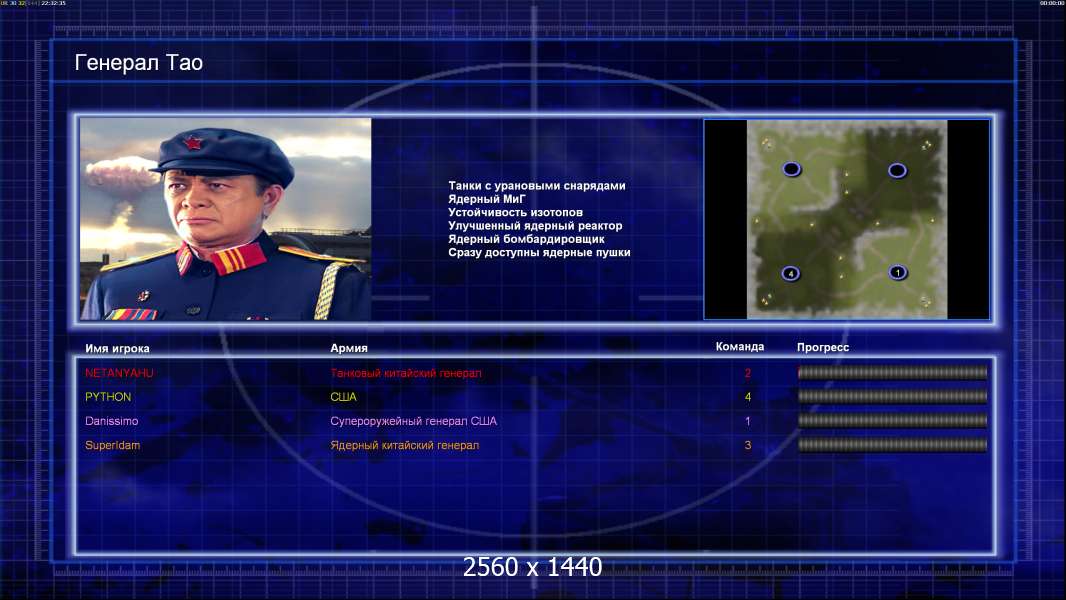Image resolution: width=1066 pixels, height=600 pixels.
Task: Click the 'Армия' column header
Action: pyautogui.click(x=349, y=348)
